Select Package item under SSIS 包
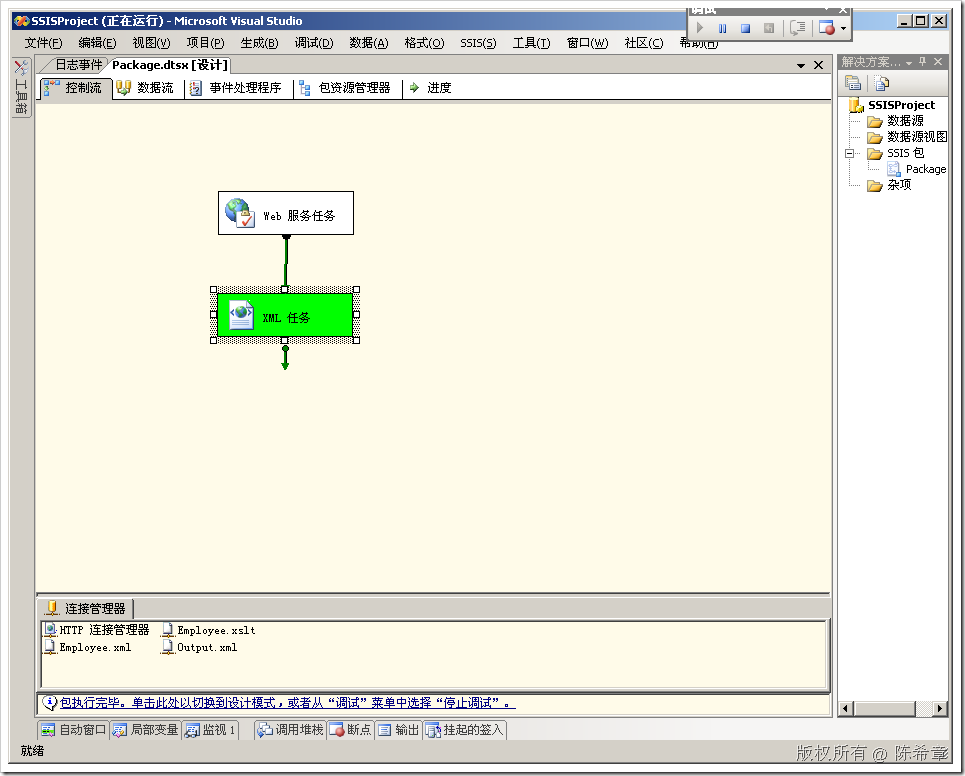 click(x=917, y=169)
